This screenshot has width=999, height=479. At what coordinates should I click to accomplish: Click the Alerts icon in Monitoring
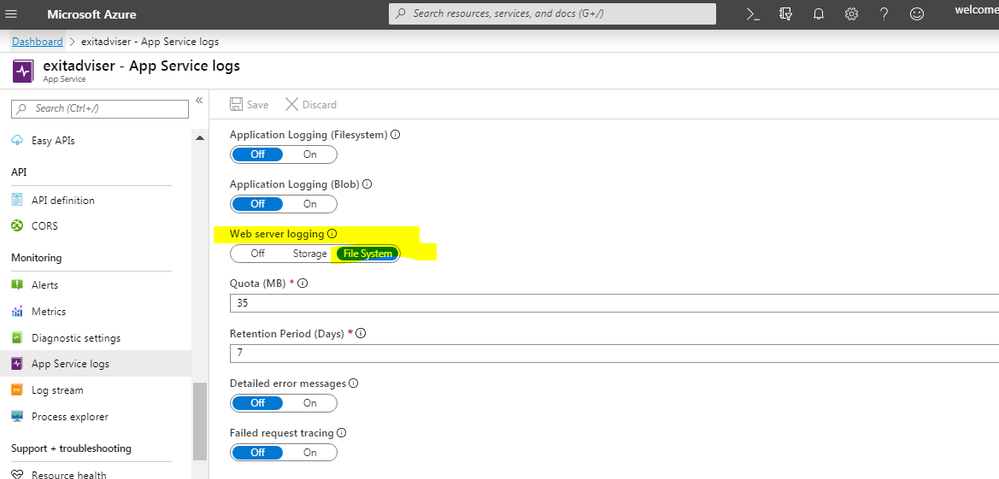[18, 285]
